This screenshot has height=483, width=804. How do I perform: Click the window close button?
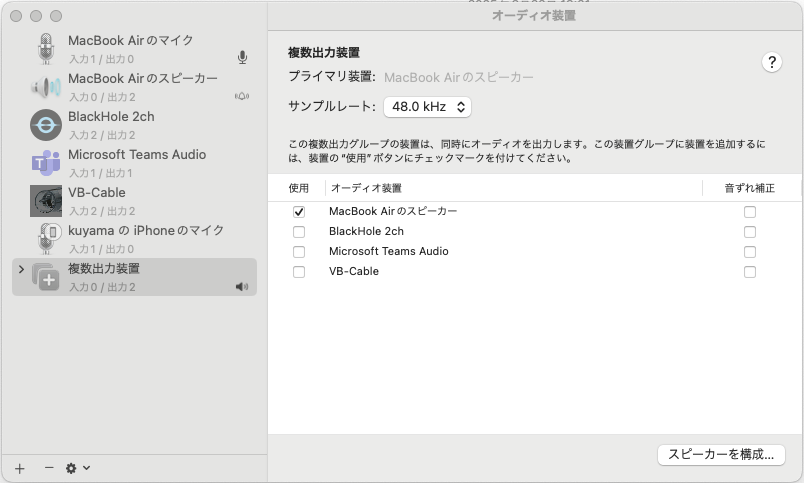point(16,16)
